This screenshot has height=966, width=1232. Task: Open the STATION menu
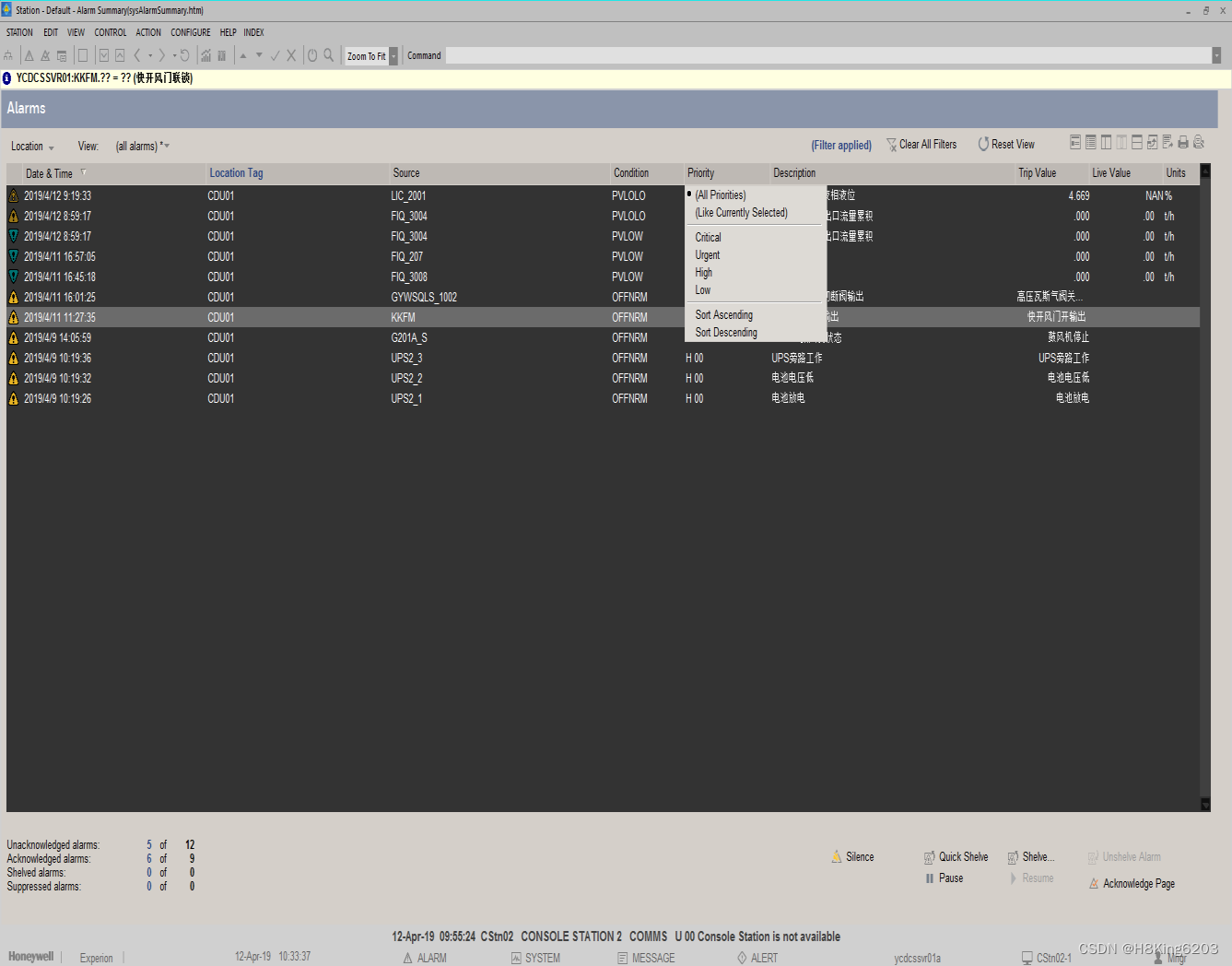[19, 32]
